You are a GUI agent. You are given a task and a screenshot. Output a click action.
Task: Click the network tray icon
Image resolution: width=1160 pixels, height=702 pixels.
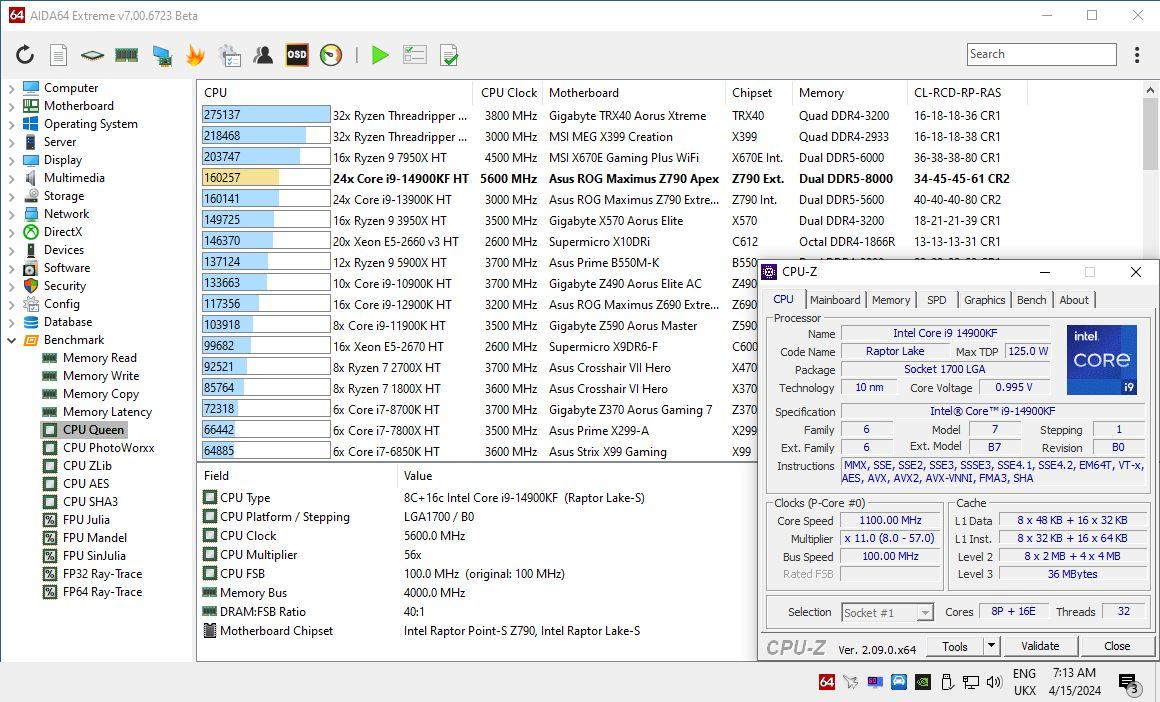tap(970, 682)
